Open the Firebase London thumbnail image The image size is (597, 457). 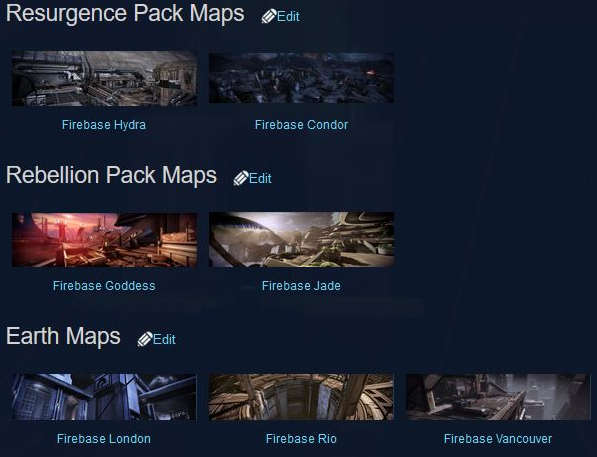(104, 397)
